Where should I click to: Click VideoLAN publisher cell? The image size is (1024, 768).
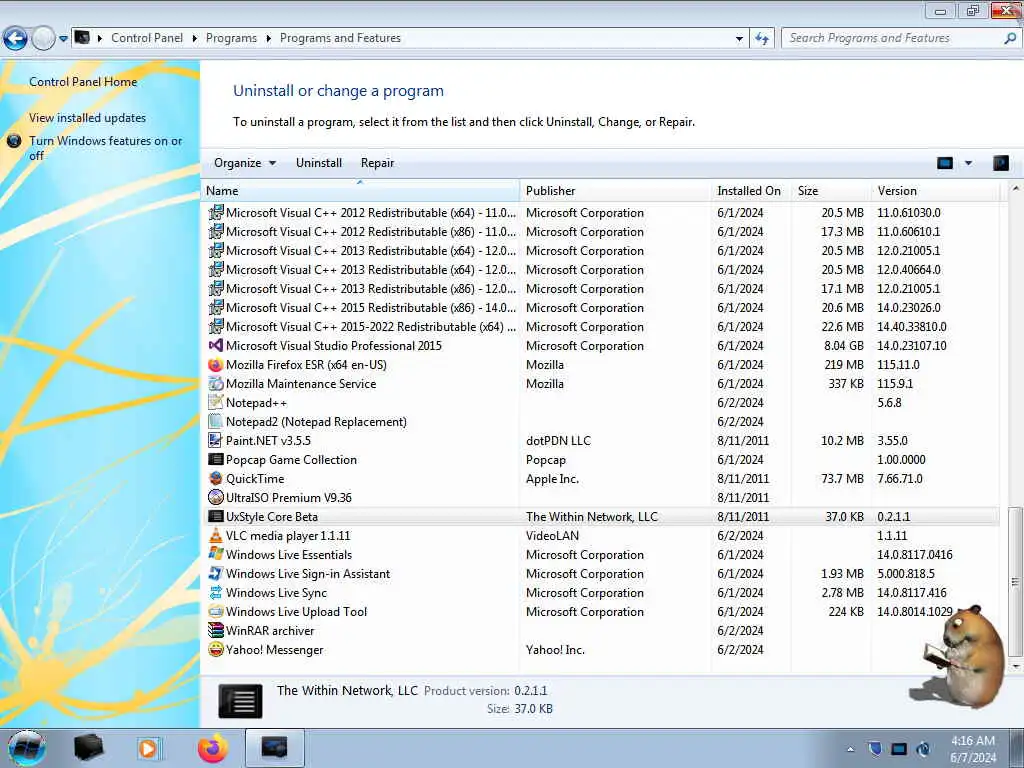click(552, 536)
